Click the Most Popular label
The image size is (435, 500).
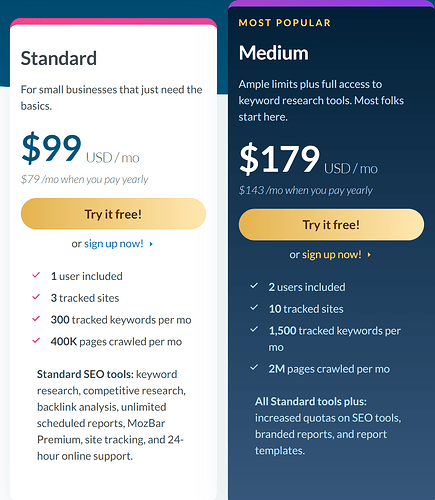pyautogui.click(x=285, y=23)
